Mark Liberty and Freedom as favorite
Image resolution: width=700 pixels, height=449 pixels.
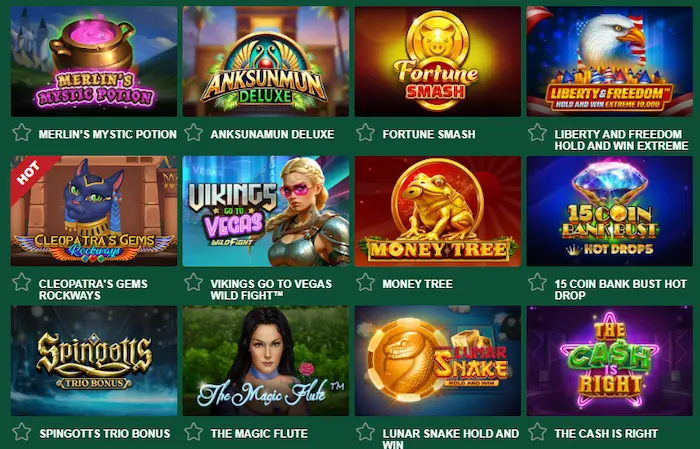coord(537,133)
